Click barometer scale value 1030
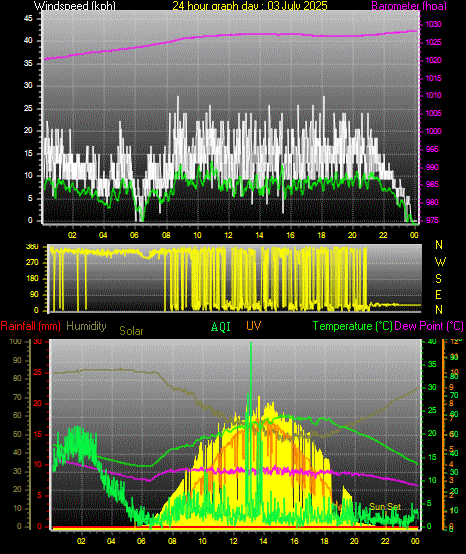 (433, 24)
